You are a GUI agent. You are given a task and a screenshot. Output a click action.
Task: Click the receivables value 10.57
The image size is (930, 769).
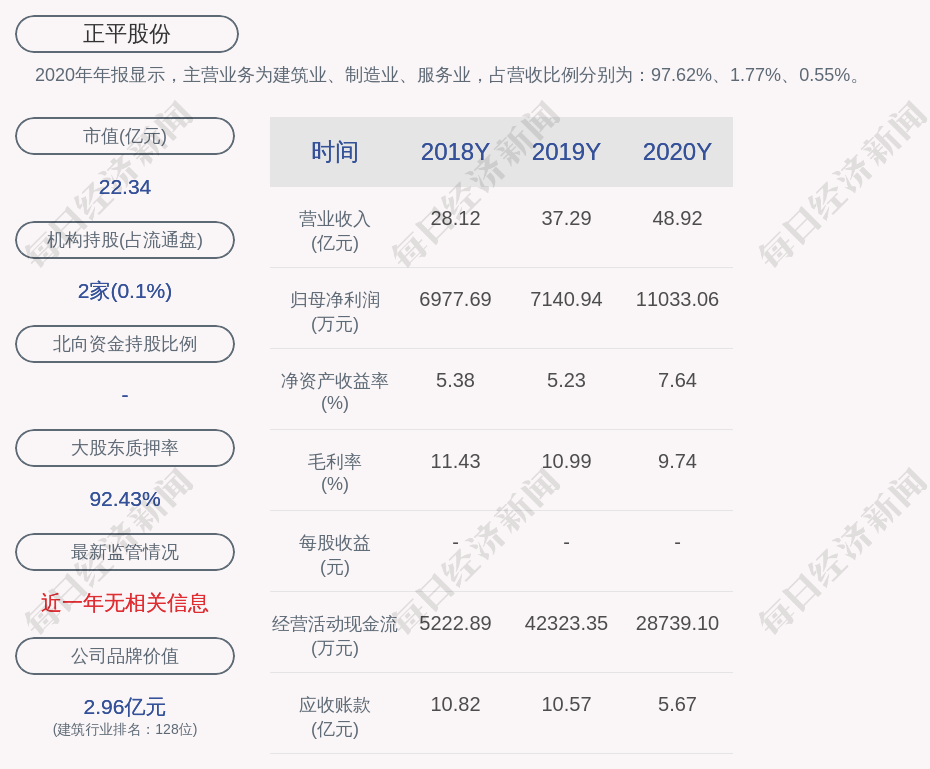(566, 704)
